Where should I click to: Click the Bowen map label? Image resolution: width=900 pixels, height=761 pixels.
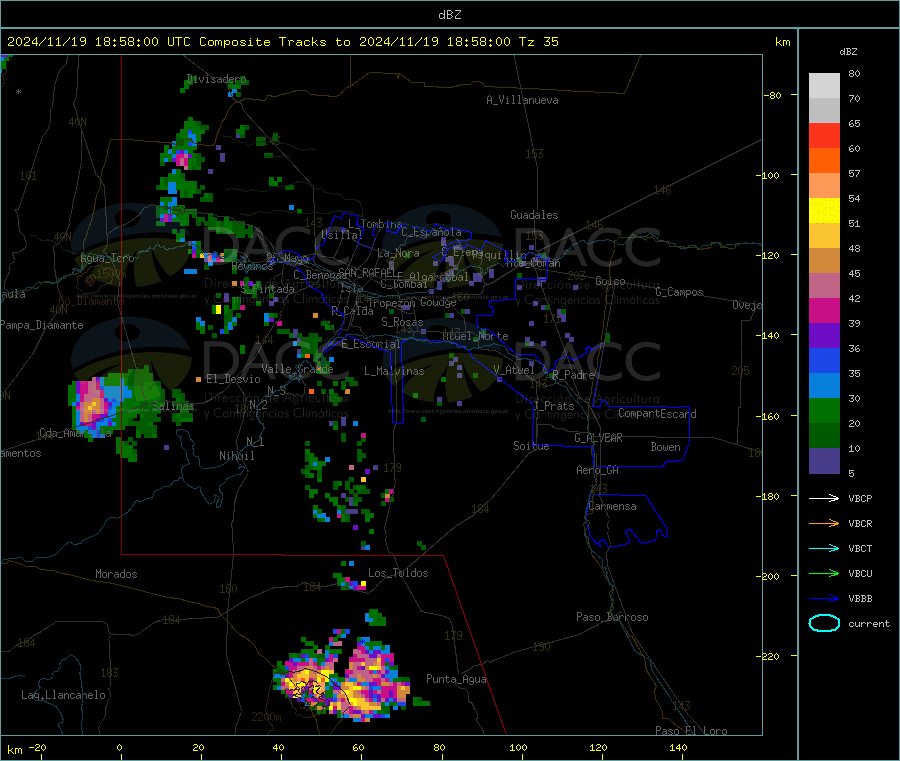[665, 446]
